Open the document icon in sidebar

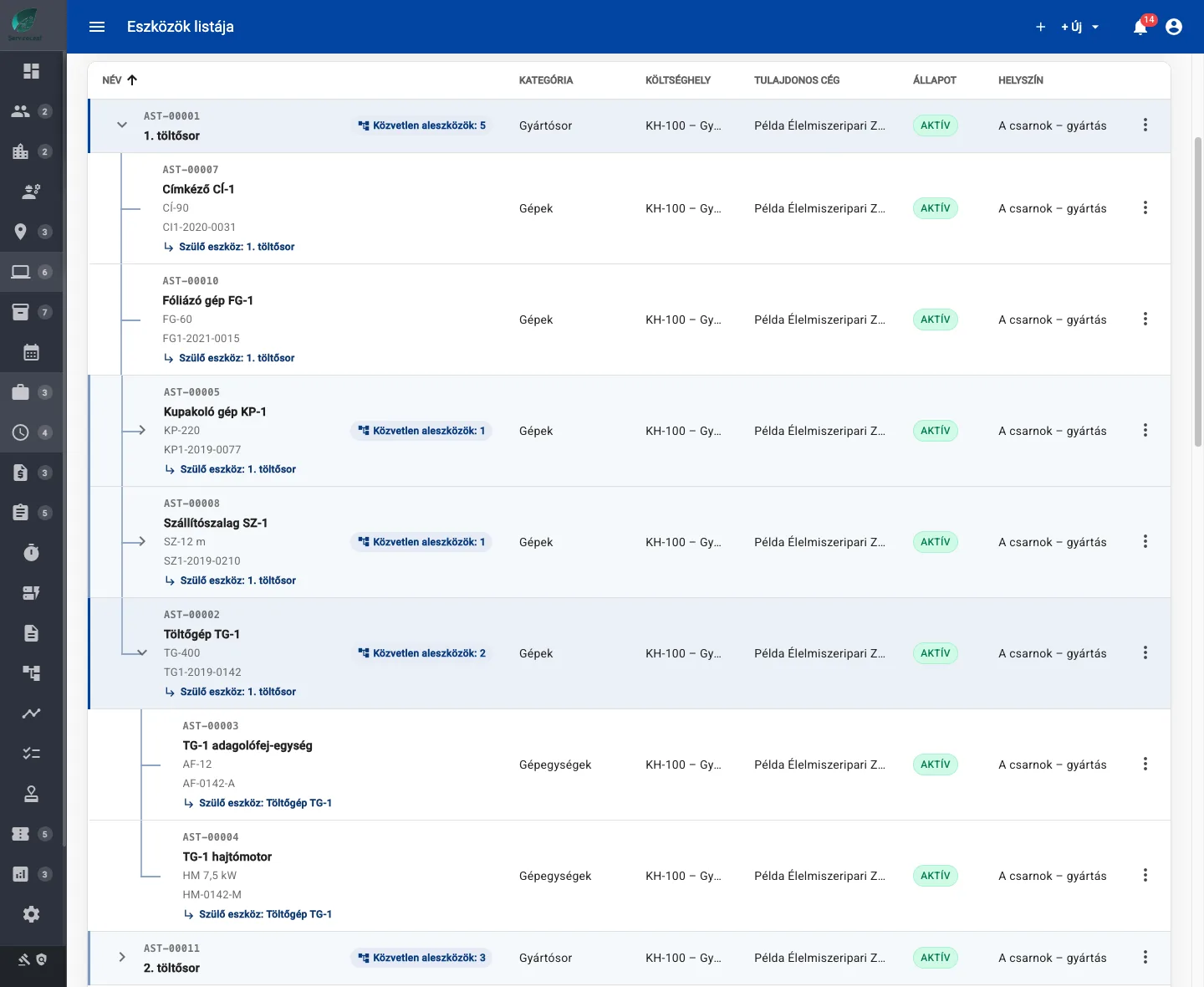(31, 633)
